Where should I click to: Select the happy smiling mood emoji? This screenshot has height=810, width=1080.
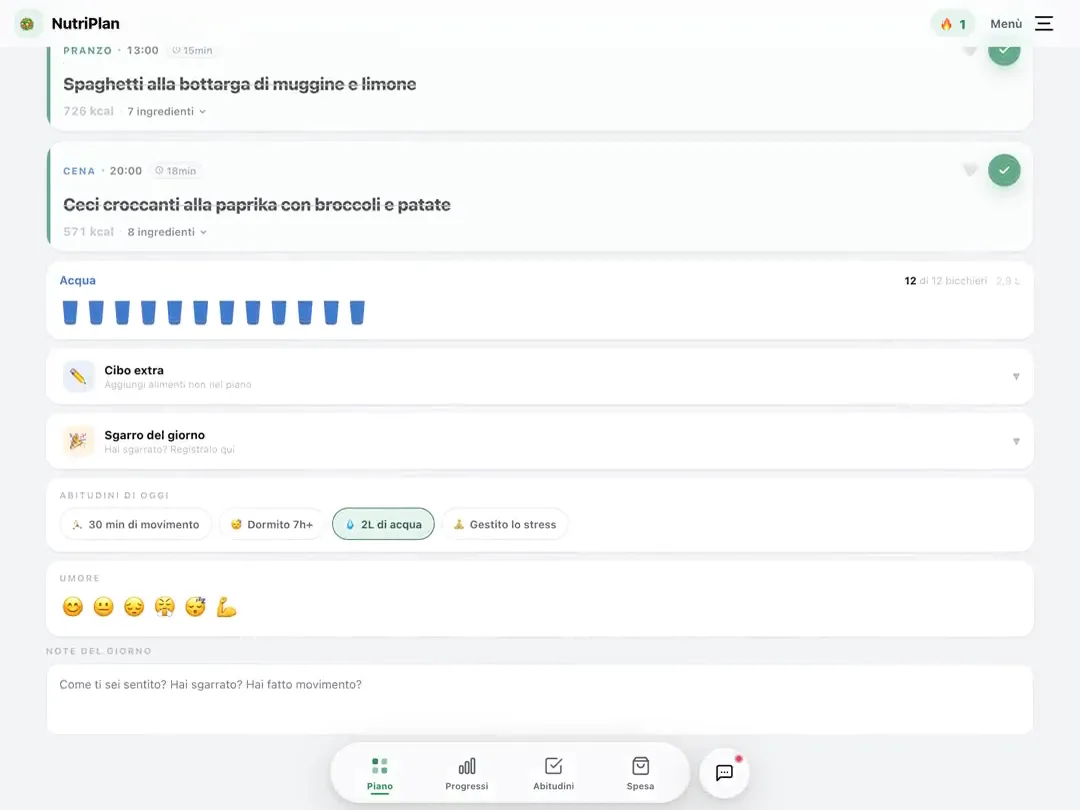tap(72, 607)
